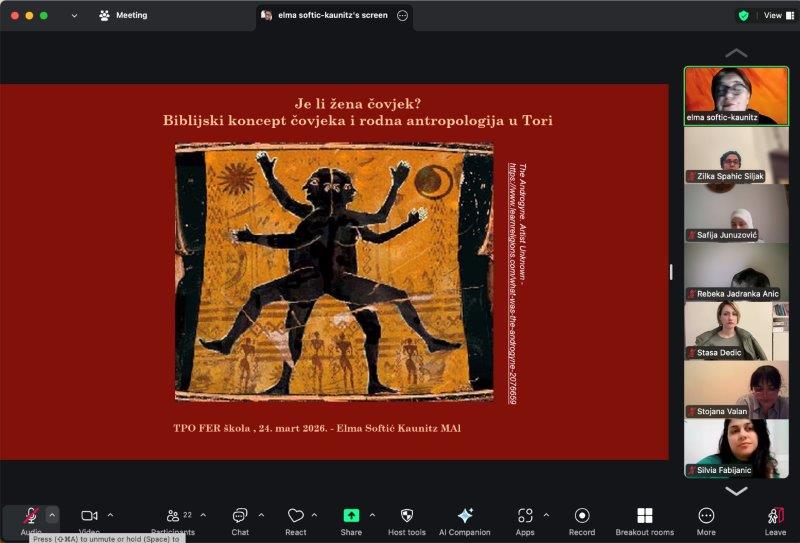This screenshot has height=543, width=800.
Task: Open Breakout rooms icon
Action: coord(645,516)
